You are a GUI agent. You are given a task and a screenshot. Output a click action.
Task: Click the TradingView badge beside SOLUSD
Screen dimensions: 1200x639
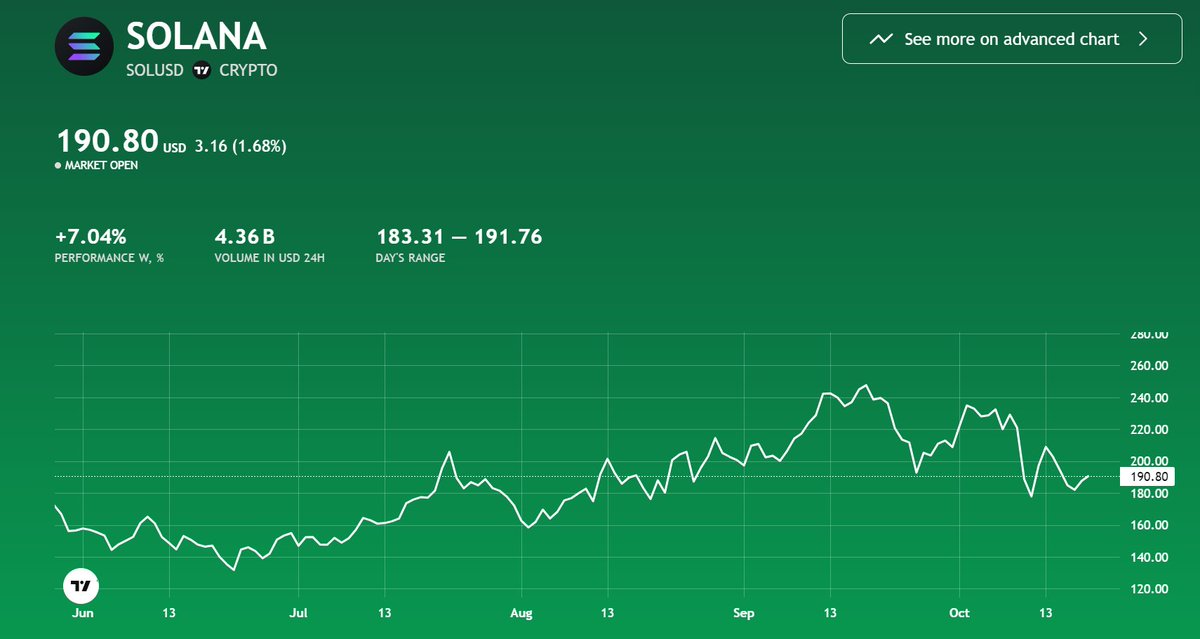click(x=201, y=70)
